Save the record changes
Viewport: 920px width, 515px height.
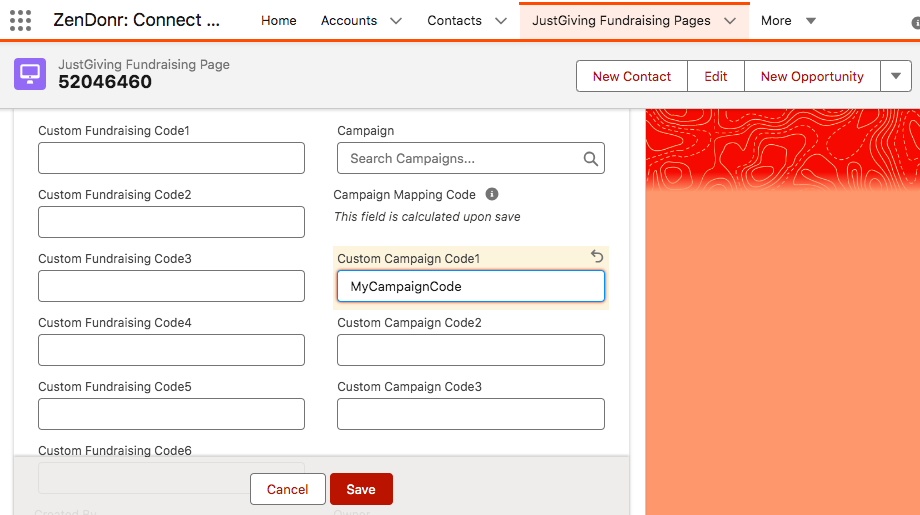point(361,489)
